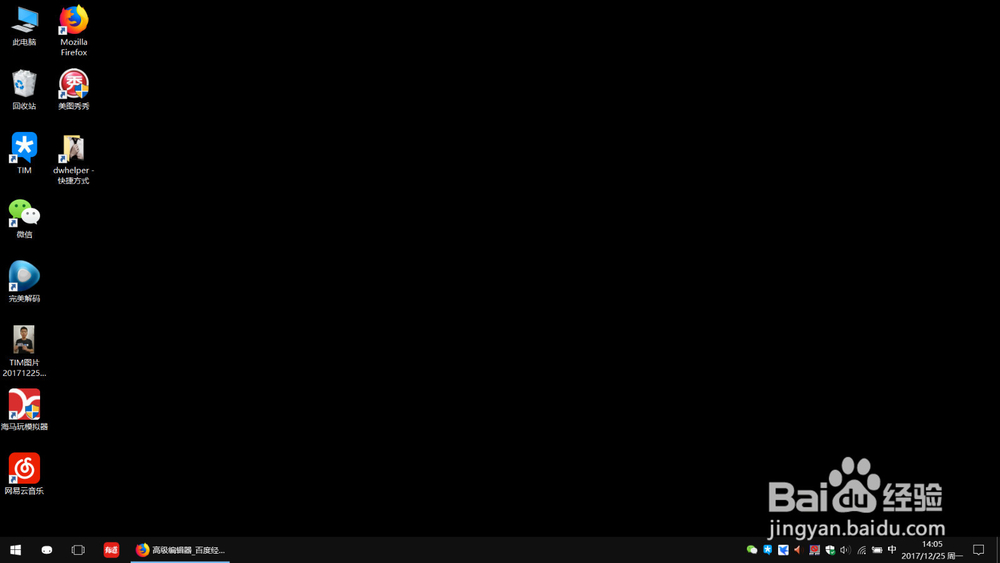Select the 海马玩模拟器 desktop shortcut
1000x563 pixels.
tap(24, 410)
